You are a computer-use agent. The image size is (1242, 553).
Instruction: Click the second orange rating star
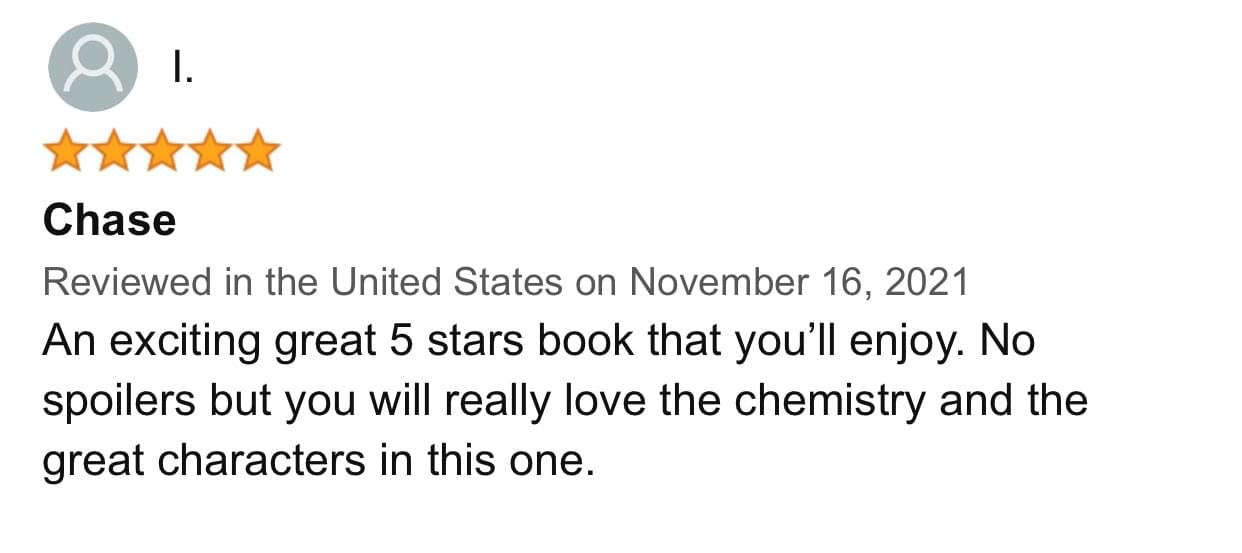[113, 151]
